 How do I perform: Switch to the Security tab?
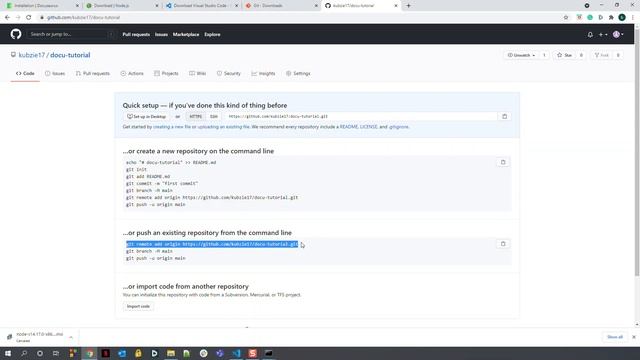click(x=229, y=73)
